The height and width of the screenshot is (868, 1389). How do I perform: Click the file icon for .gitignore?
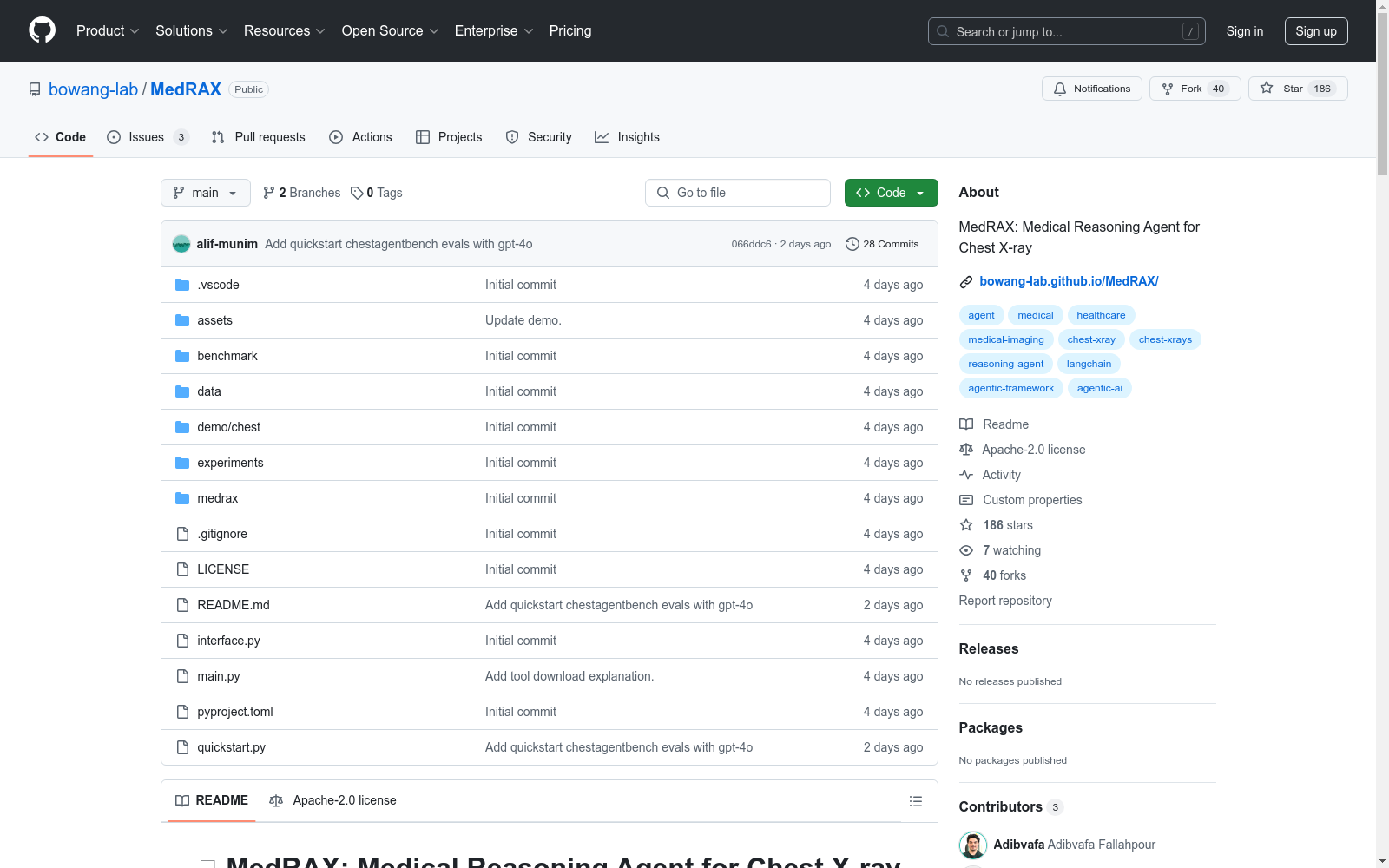pos(182,534)
